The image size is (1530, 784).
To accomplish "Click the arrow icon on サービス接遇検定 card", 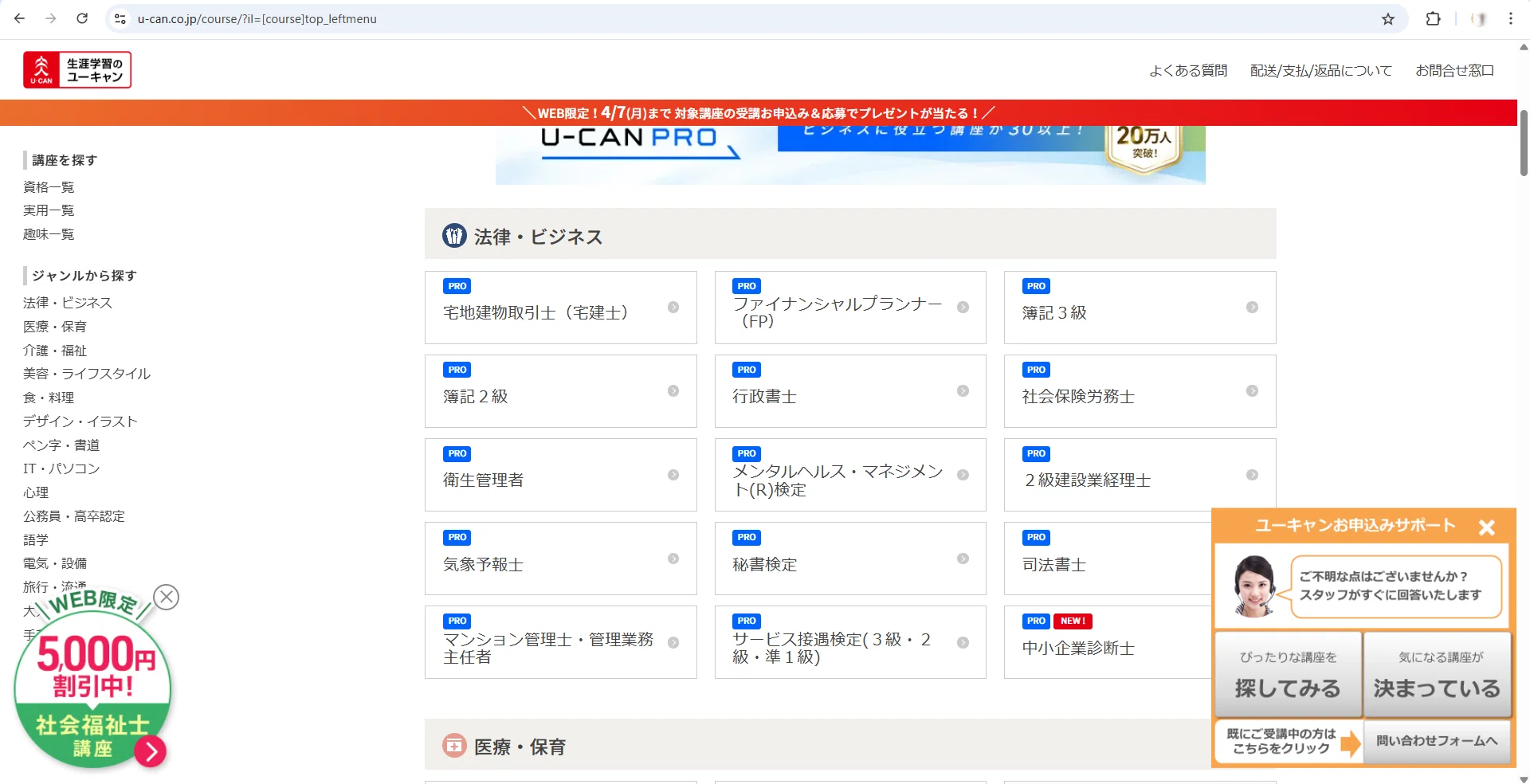I will [x=963, y=642].
